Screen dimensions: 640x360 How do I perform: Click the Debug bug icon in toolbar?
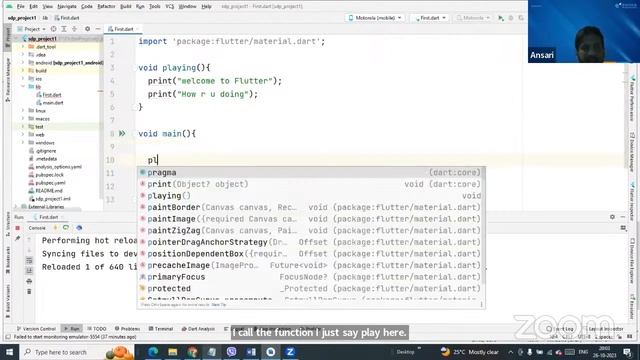coord(511,18)
